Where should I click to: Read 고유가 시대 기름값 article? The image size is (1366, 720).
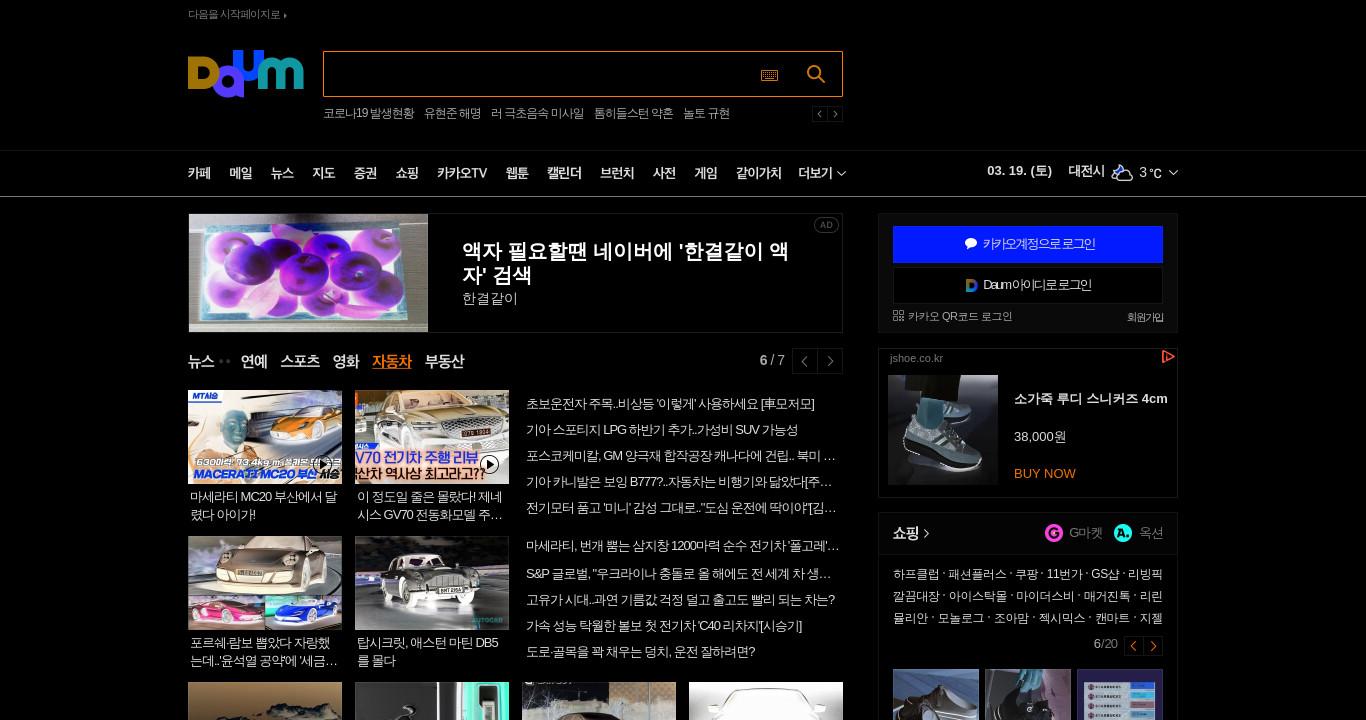[x=680, y=600]
